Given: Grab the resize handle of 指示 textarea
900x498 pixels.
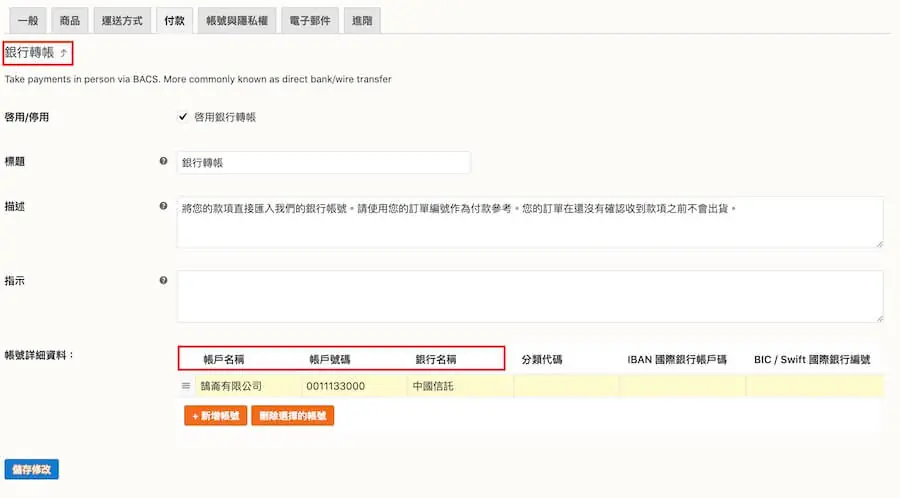Looking at the screenshot, I should pos(879,318).
